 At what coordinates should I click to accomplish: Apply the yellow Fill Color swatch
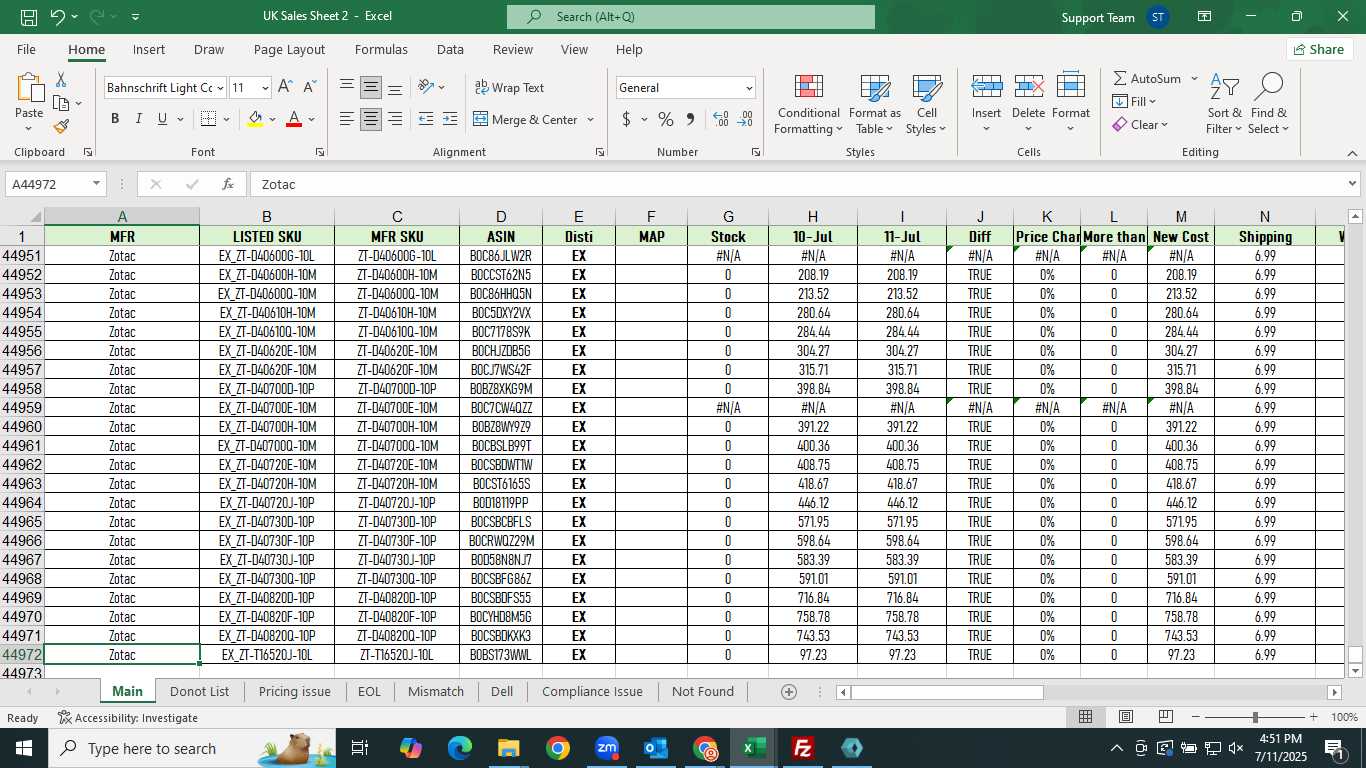(x=255, y=119)
